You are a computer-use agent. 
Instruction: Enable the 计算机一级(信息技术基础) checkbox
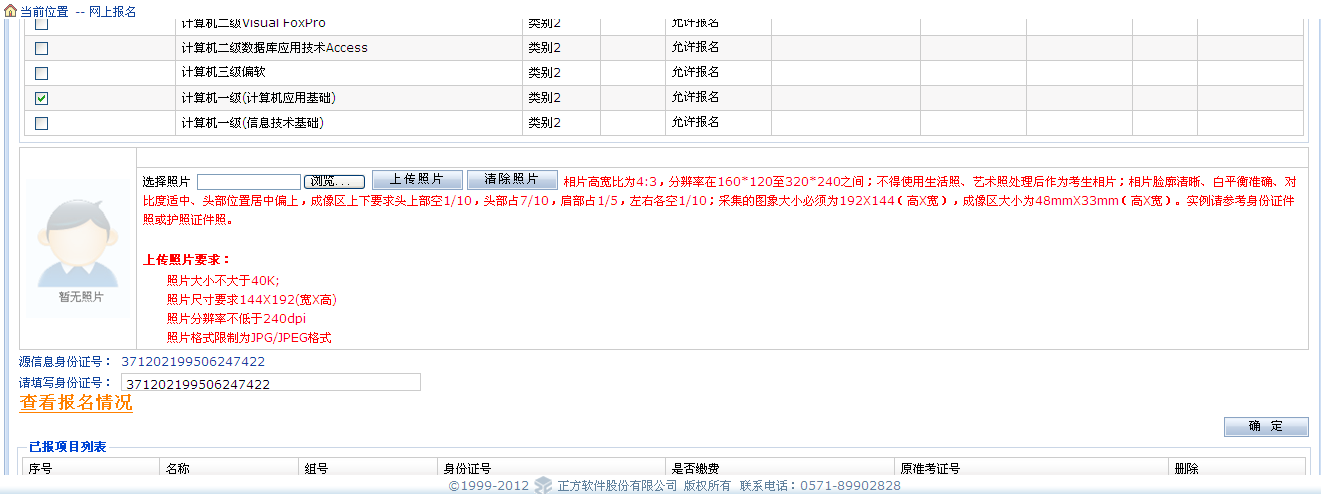pyautogui.click(x=41, y=123)
